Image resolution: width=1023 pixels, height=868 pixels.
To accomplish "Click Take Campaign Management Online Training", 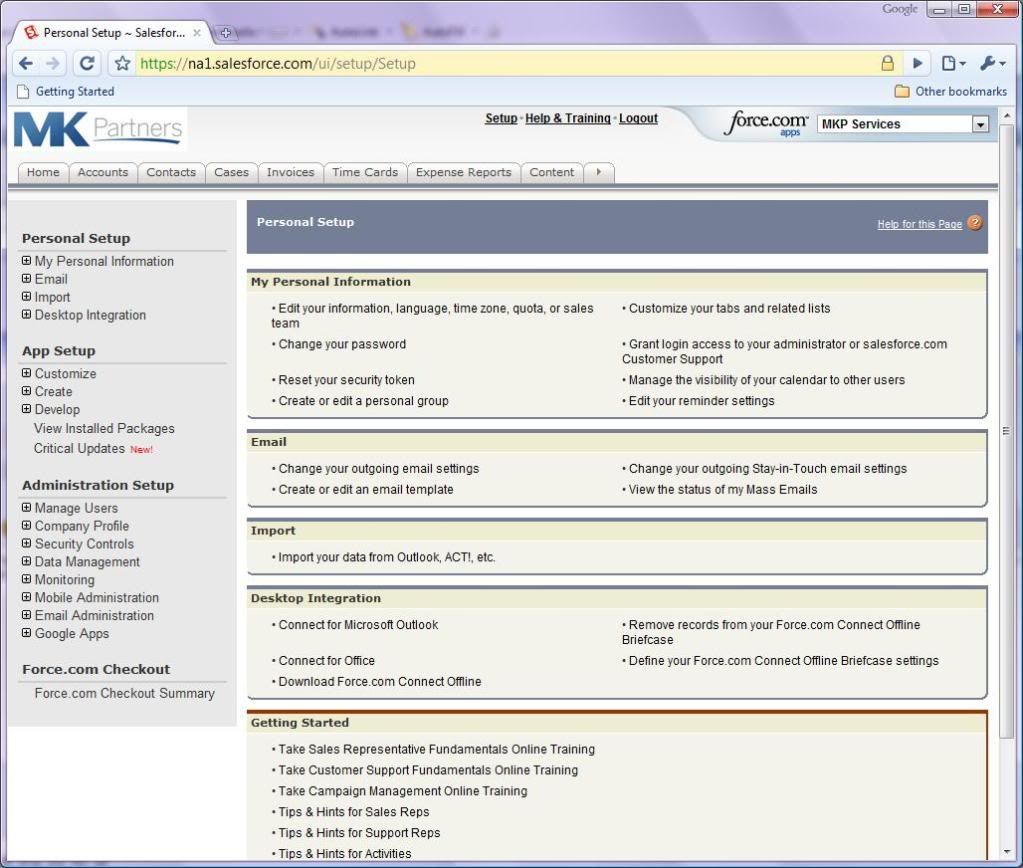I will (403, 791).
